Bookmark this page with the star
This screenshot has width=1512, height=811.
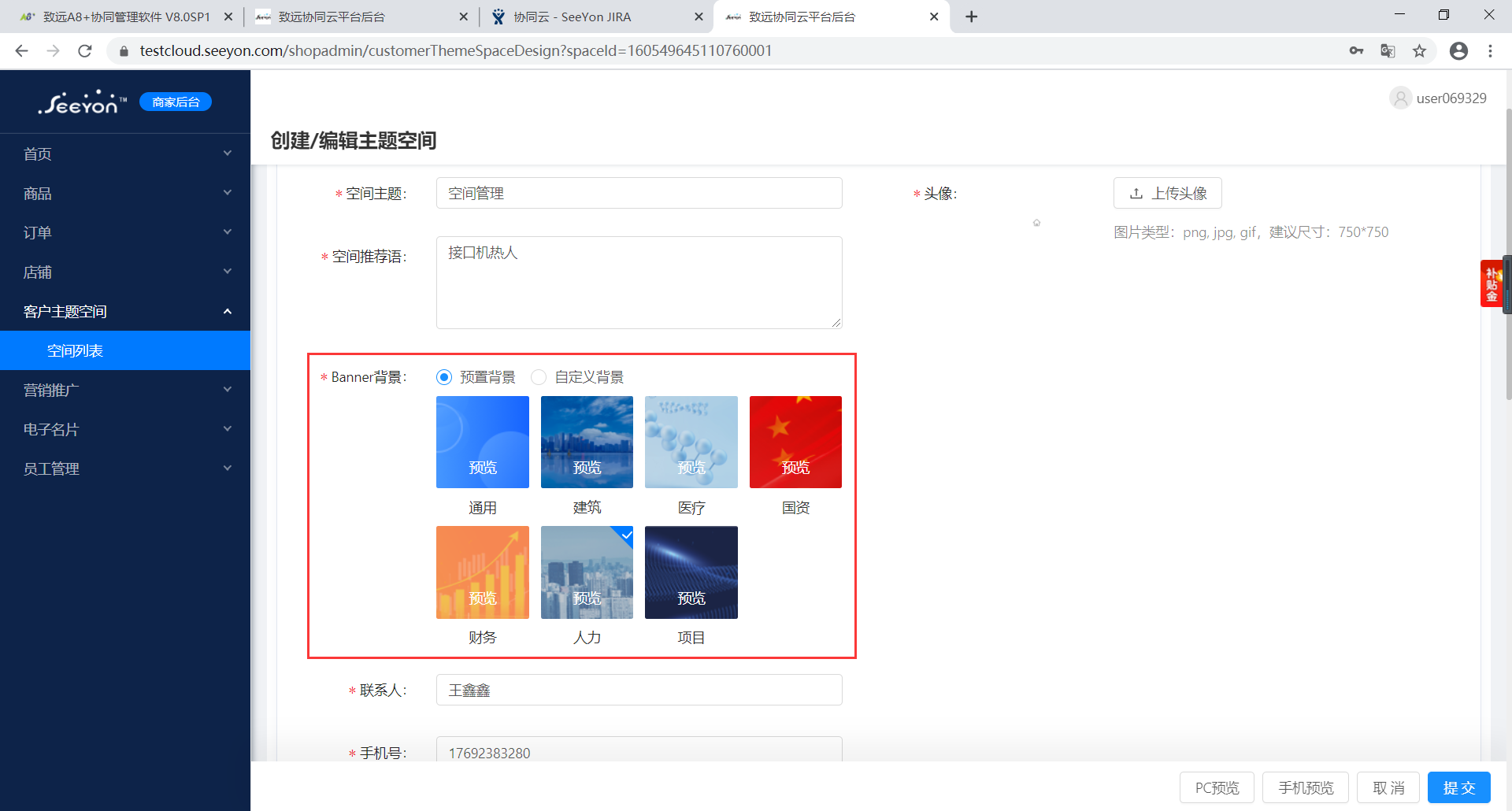pos(1419,50)
